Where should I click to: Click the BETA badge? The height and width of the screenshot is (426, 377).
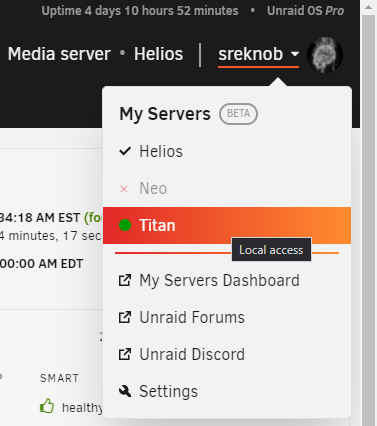pyautogui.click(x=238, y=114)
